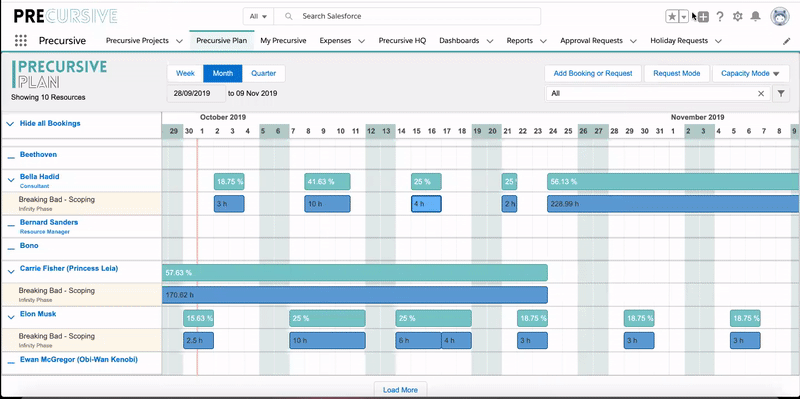
Task: Click the global actions plus icon
Action: tap(703, 17)
